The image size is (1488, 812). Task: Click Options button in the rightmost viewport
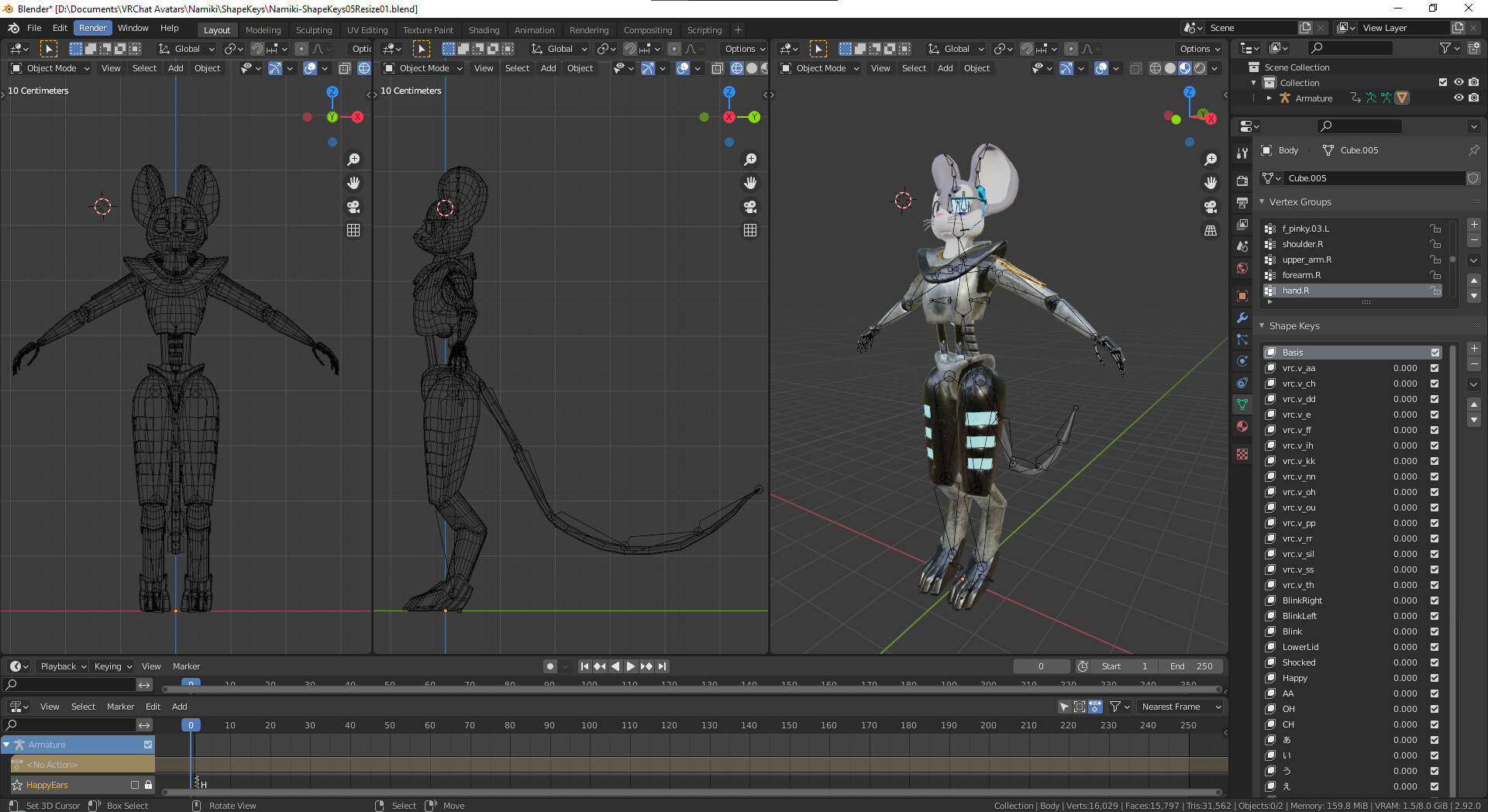(1199, 49)
